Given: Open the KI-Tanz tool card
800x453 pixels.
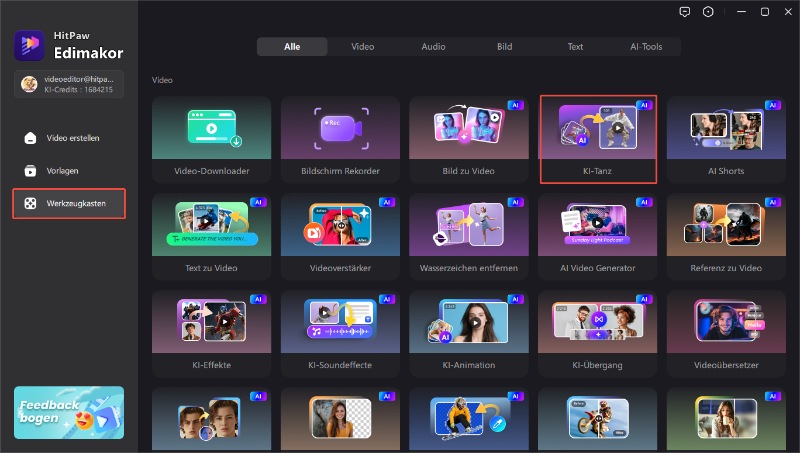Looking at the screenshot, I should [598, 138].
